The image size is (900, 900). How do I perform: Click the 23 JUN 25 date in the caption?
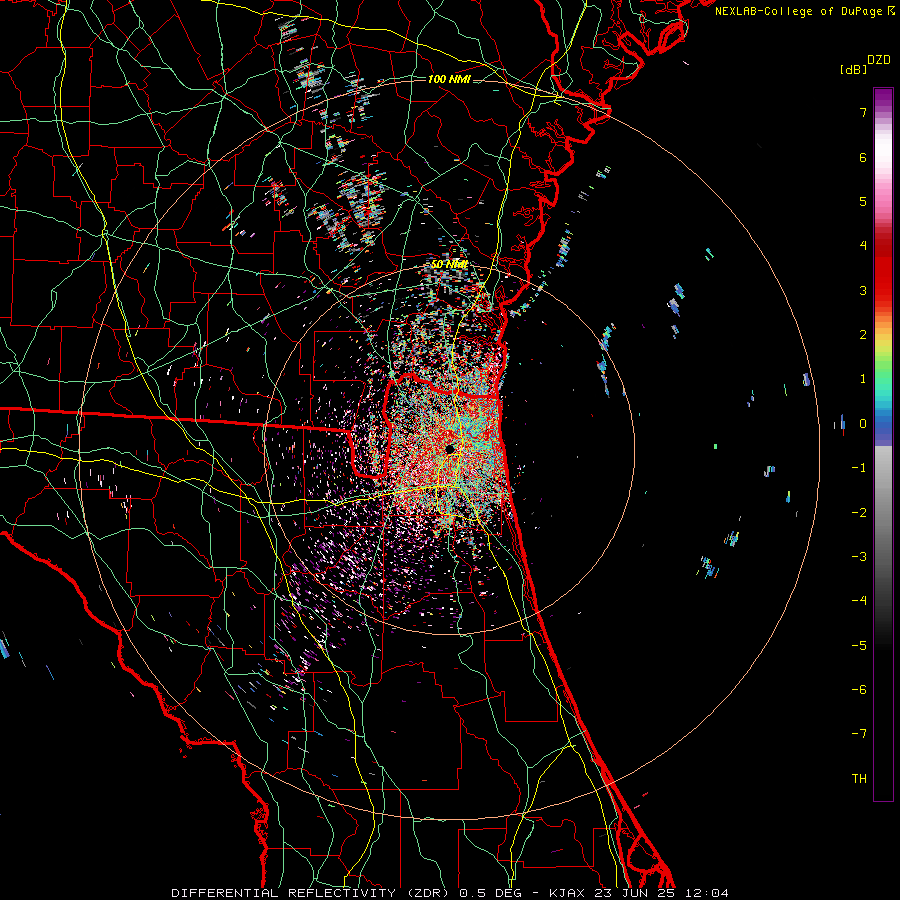(x=634, y=893)
